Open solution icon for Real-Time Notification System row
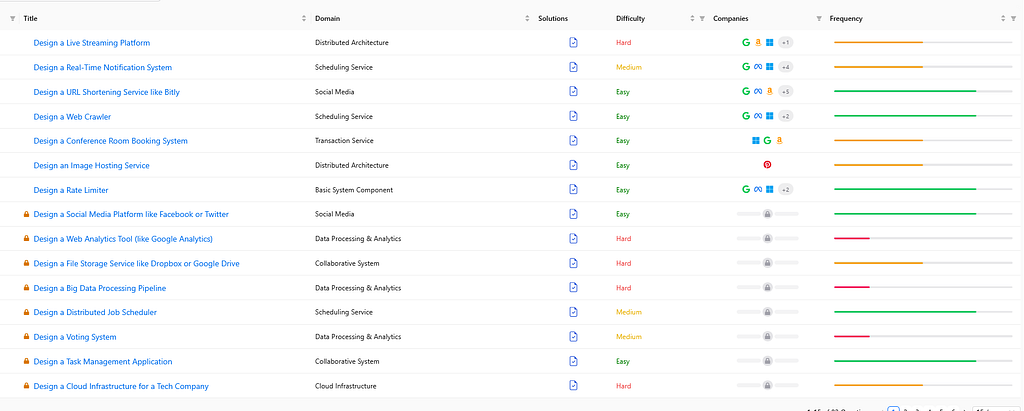 pos(573,67)
